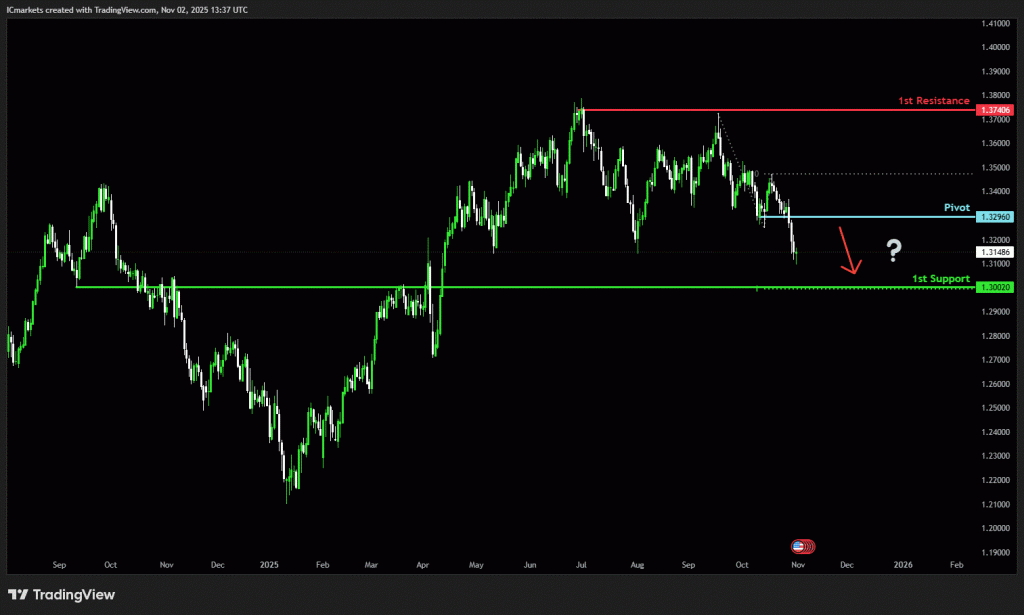Click the current price label 1.31486

click(x=995, y=252)
